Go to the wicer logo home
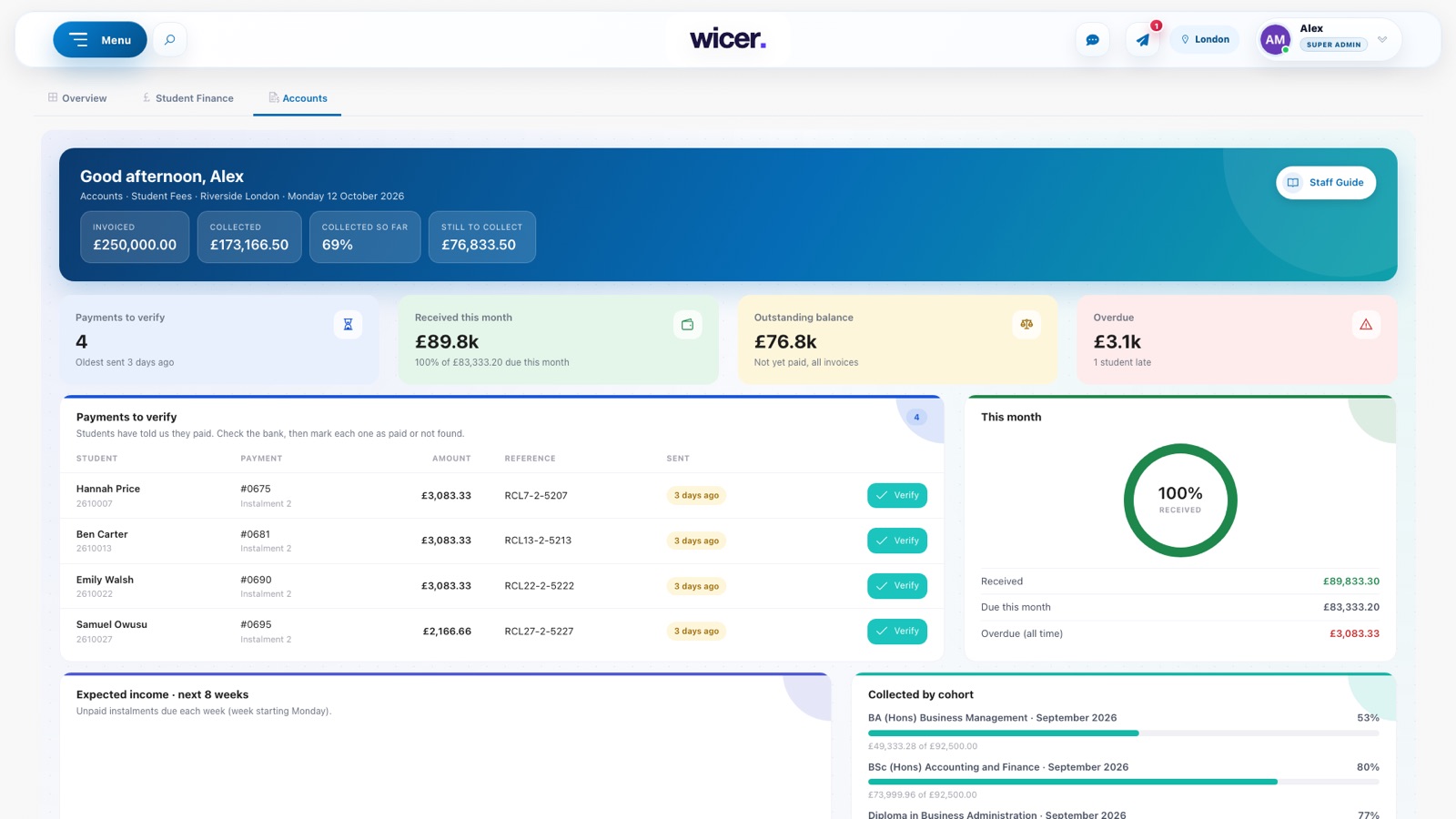This screenshot has width=1456, height=819. point(728,39)
